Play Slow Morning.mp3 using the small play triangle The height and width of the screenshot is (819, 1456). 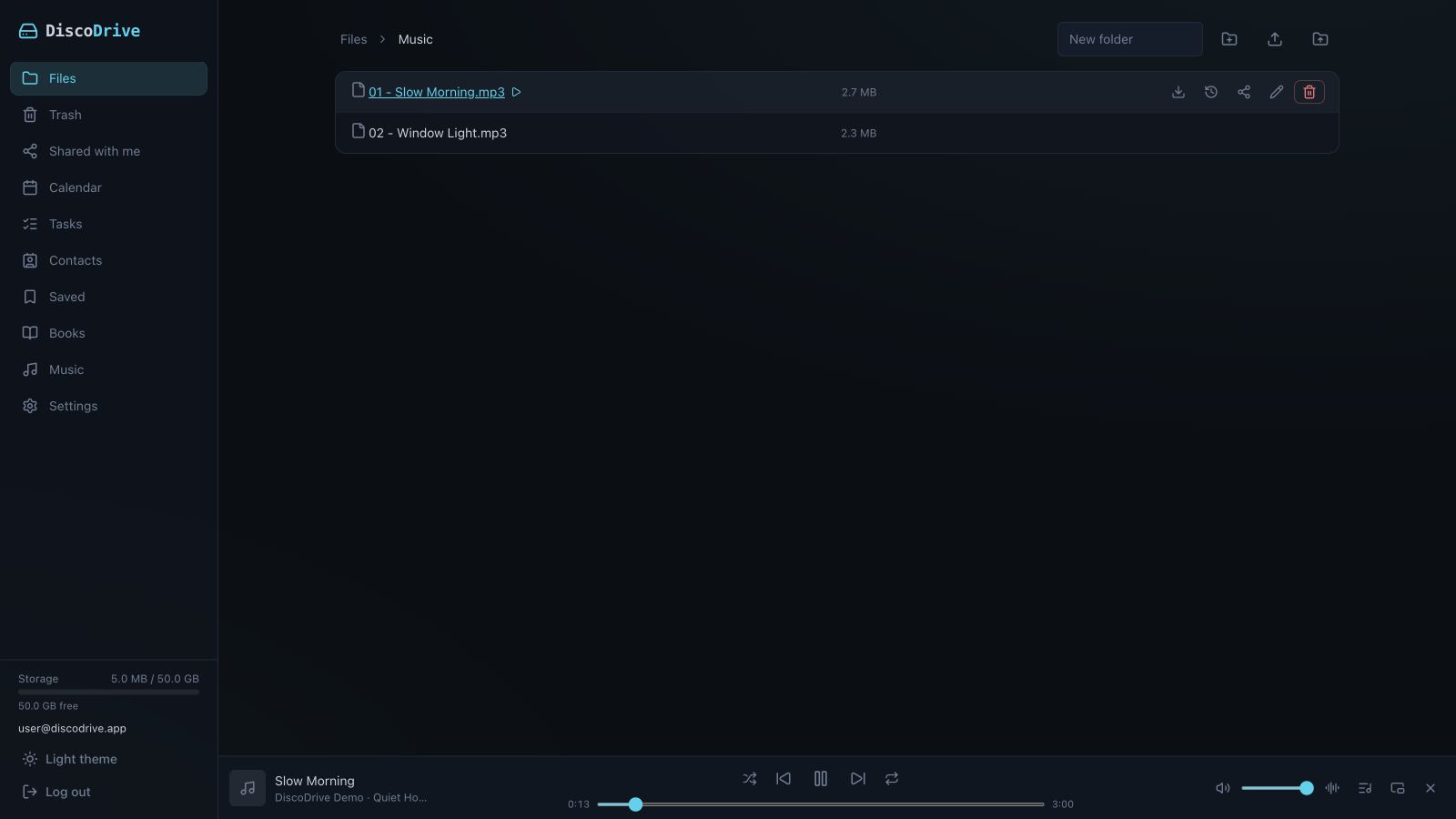(516, 92)
